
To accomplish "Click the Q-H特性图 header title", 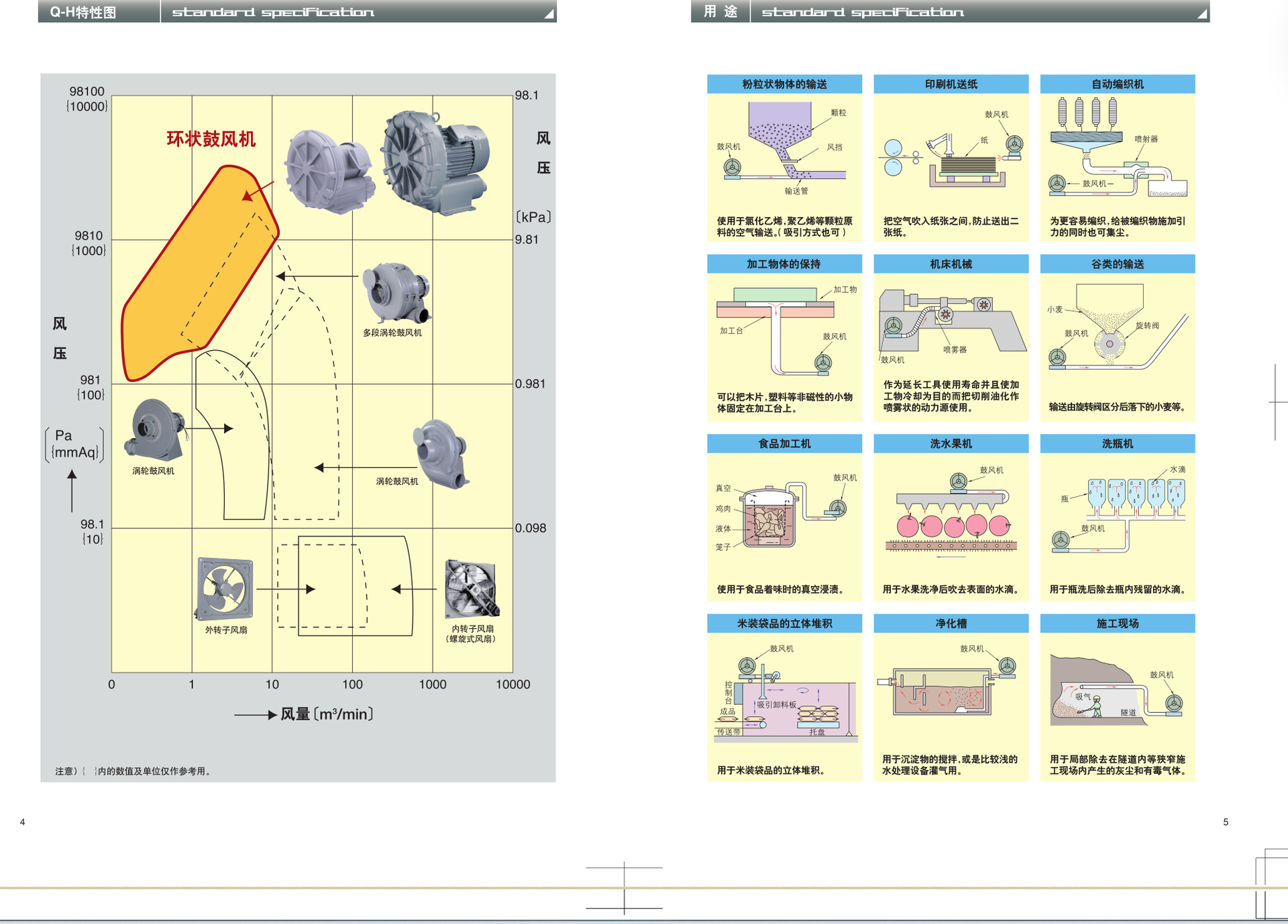I will pos(83,12).
